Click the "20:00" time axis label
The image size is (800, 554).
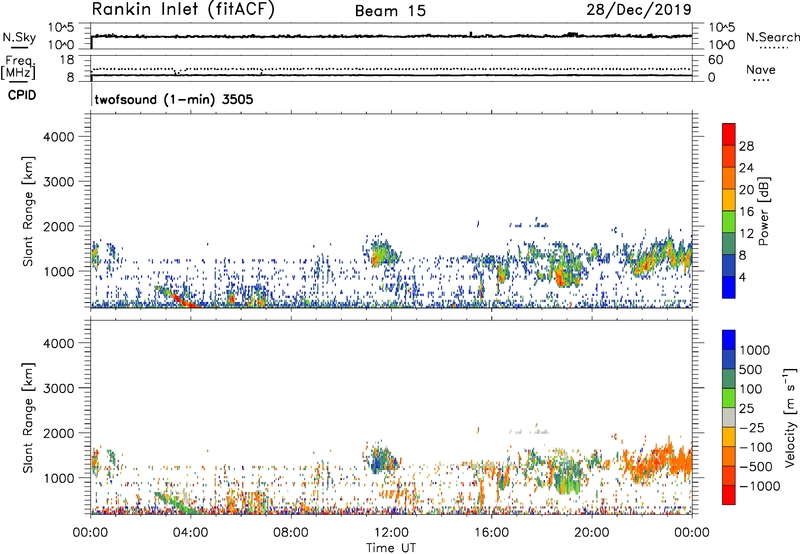(x=592, y=533)
